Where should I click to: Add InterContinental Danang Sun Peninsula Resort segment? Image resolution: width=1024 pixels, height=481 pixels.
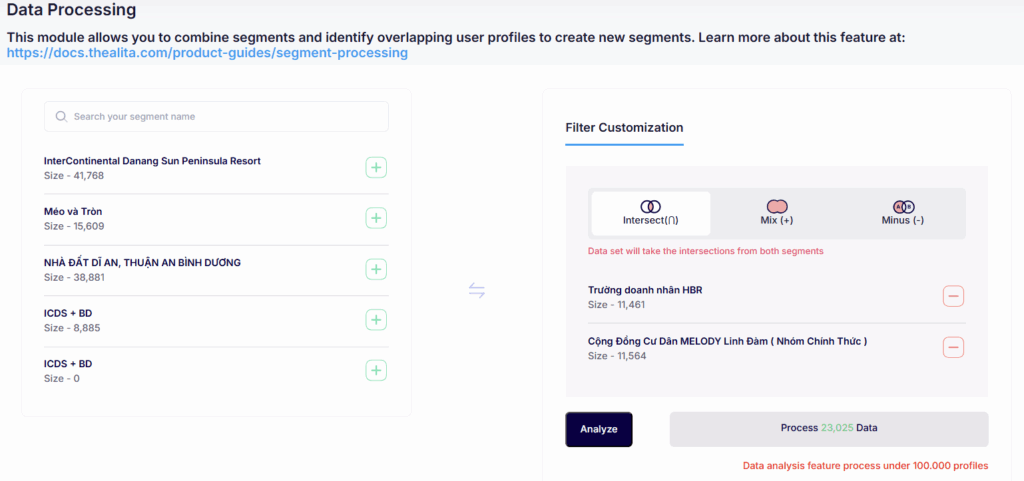[x=376, y=168]
